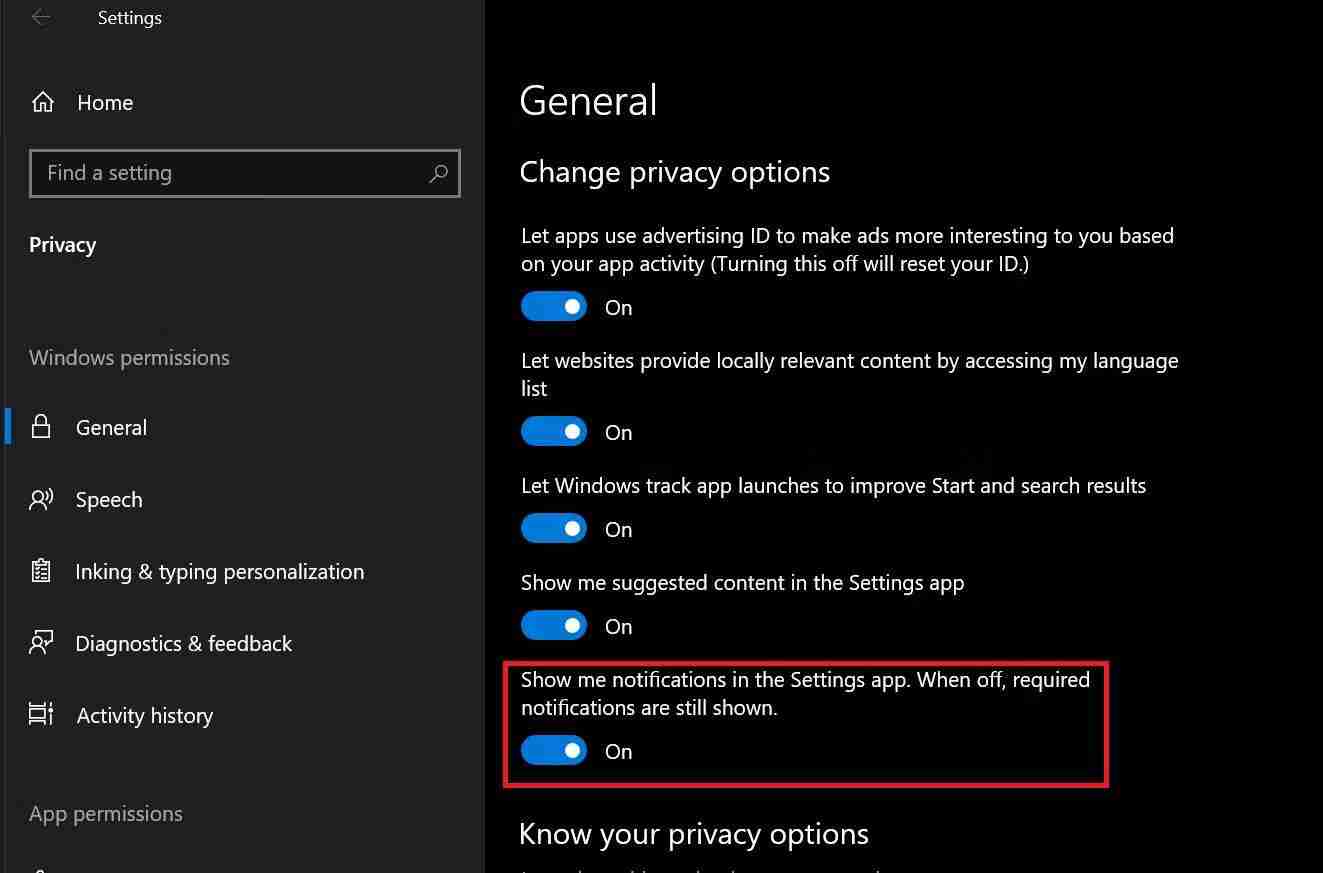Click the Speech microphone icon
The width and height of the screenshot is (1323, 873).
coord(40,499)
